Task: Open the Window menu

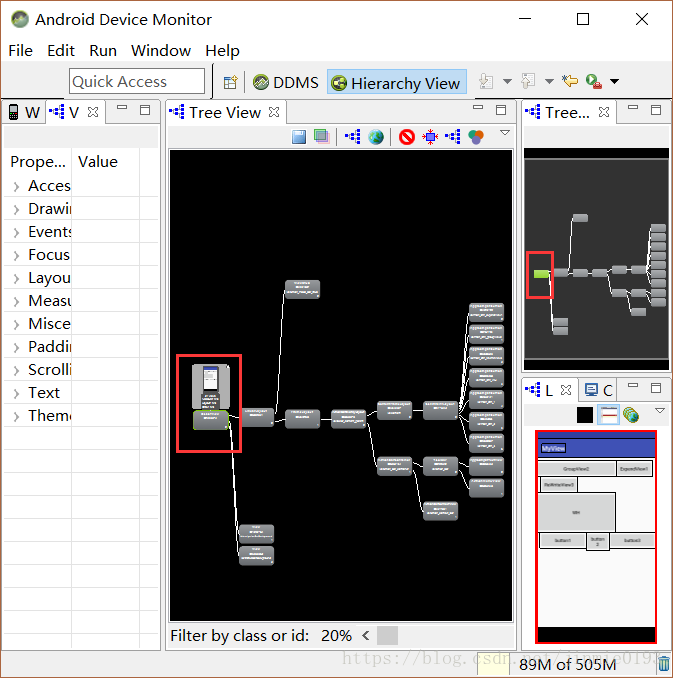Action: coord(161,51)
